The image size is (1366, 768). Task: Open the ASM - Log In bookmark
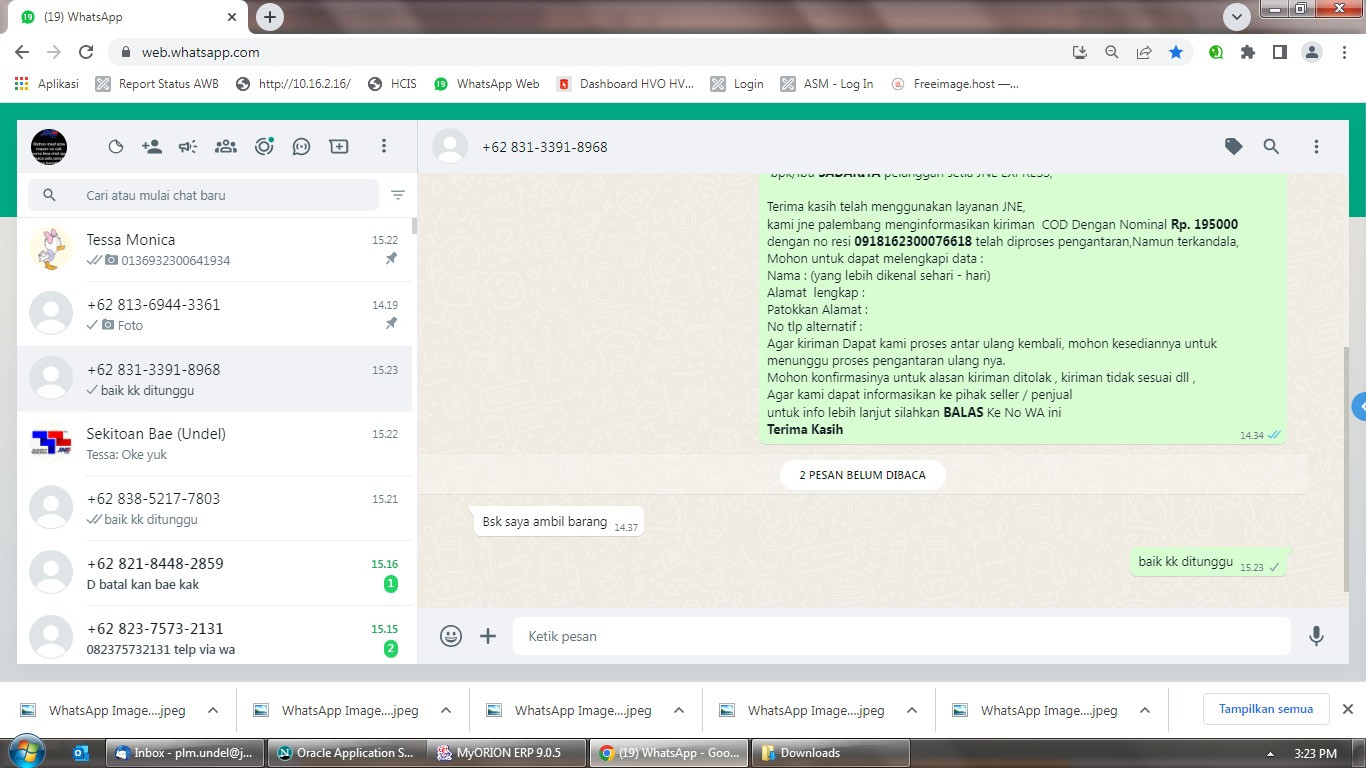coord(827,84)
